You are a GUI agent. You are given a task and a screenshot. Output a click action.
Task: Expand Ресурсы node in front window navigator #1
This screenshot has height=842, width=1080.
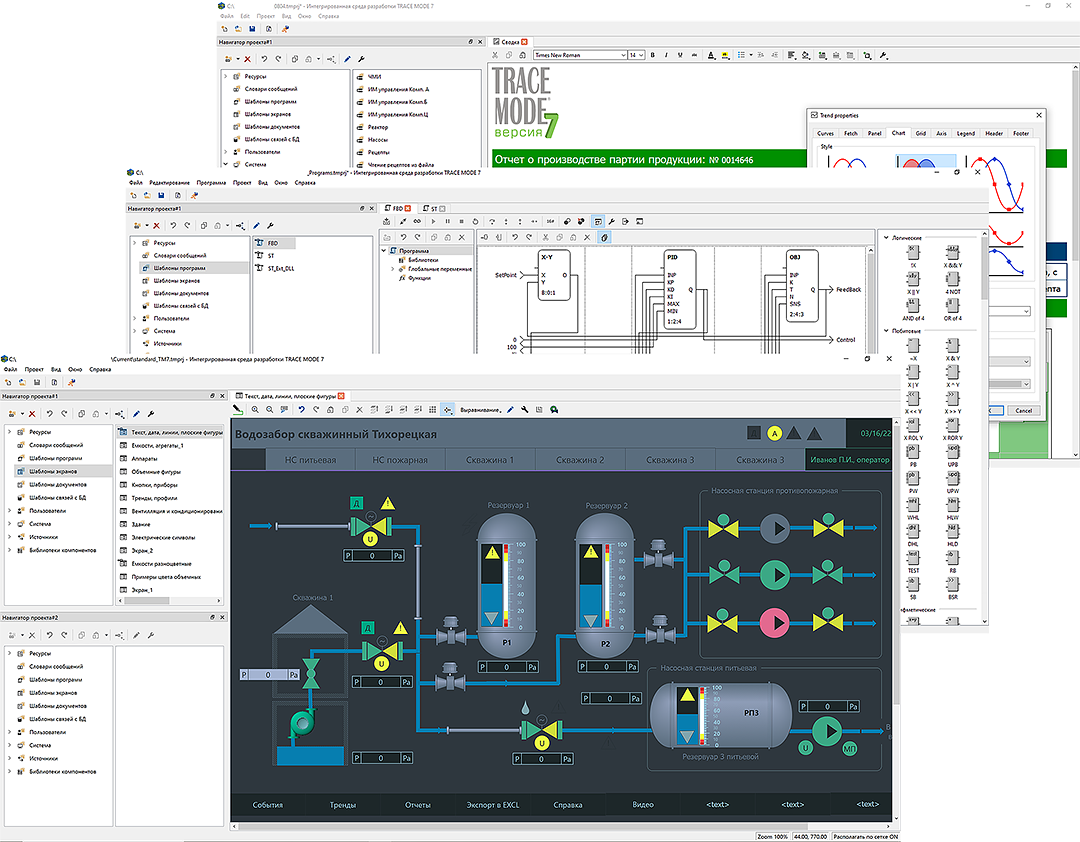coord(10,432)
